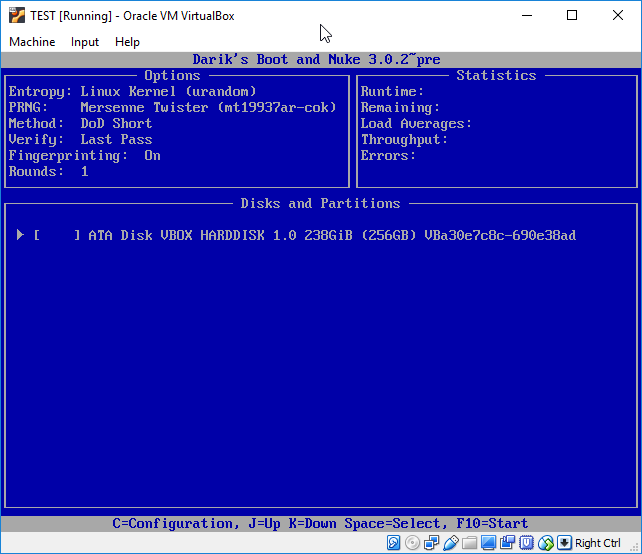Click the 'Method: DoD Short' line
The height and width of the screenshot is (554, 642).
click(x=80, y=123)
